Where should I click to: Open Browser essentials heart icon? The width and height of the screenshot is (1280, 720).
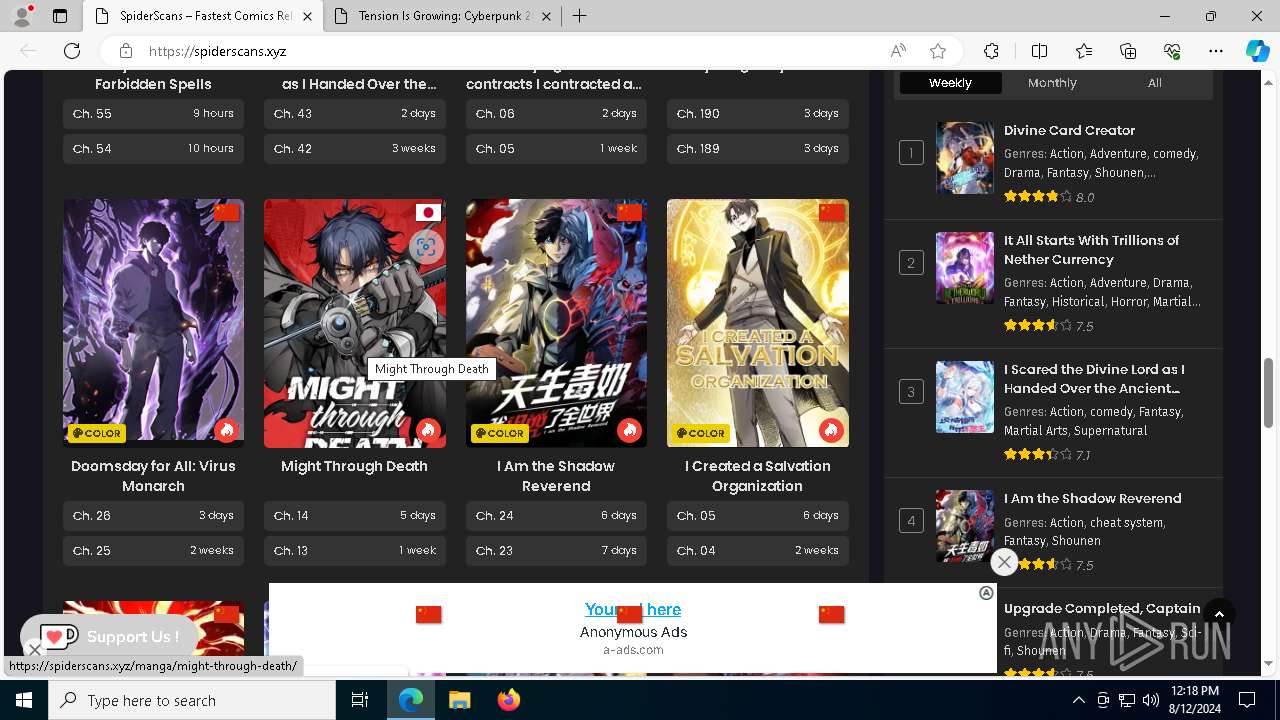click(x=1172, y=51)
